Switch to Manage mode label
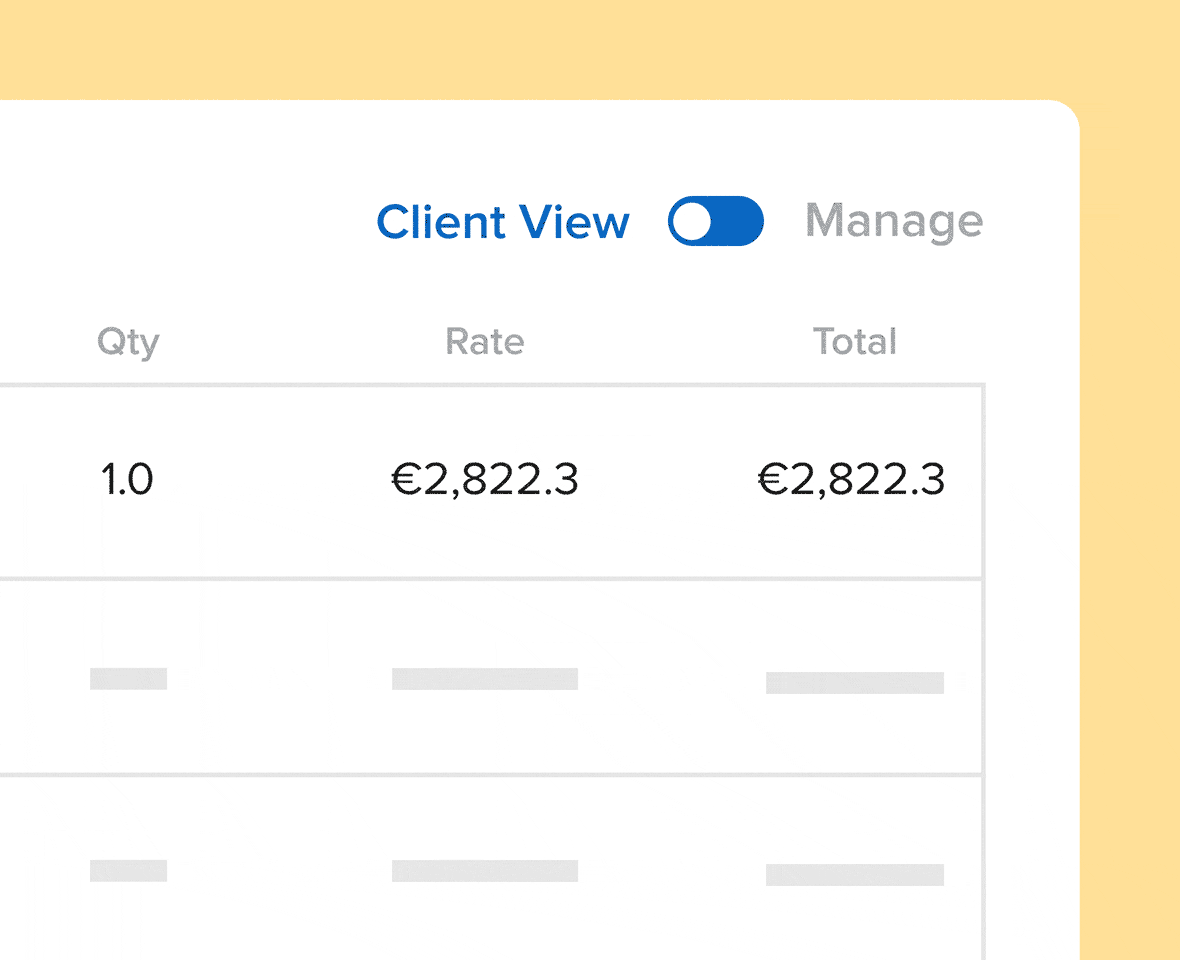Image resolution: width=1180 pixels, height=960 pixels. tap(894, 222)
